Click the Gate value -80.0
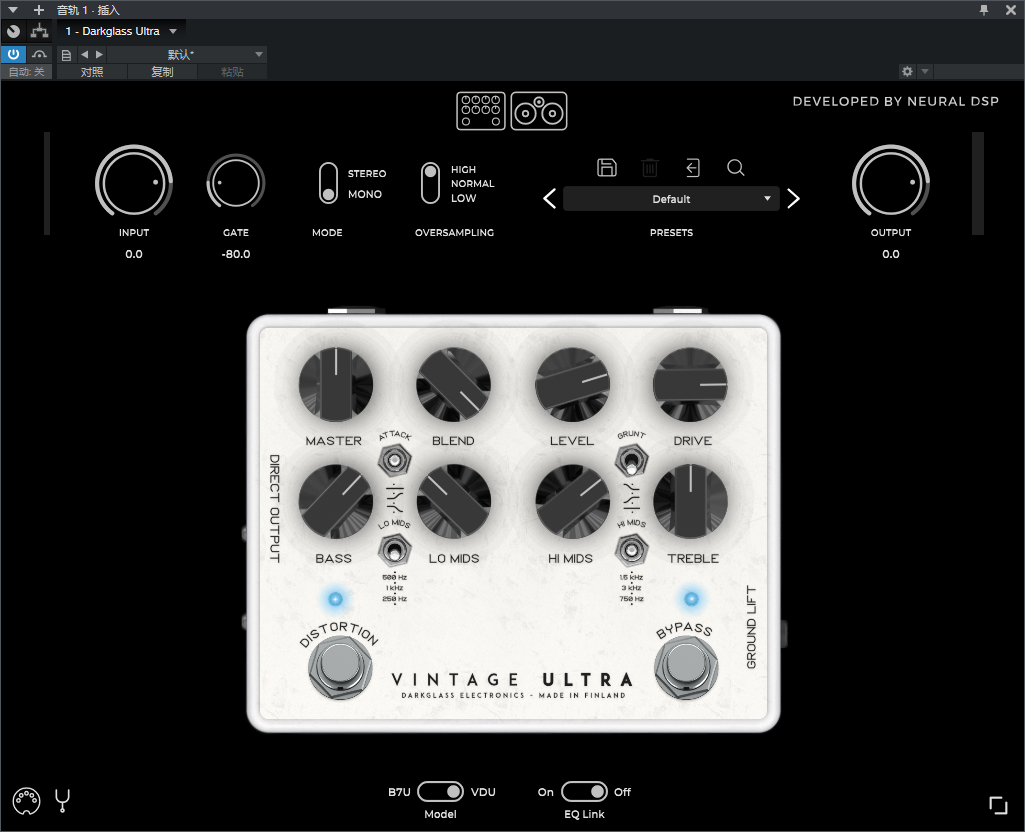The image size is (1025, 832). coord(236,254)
